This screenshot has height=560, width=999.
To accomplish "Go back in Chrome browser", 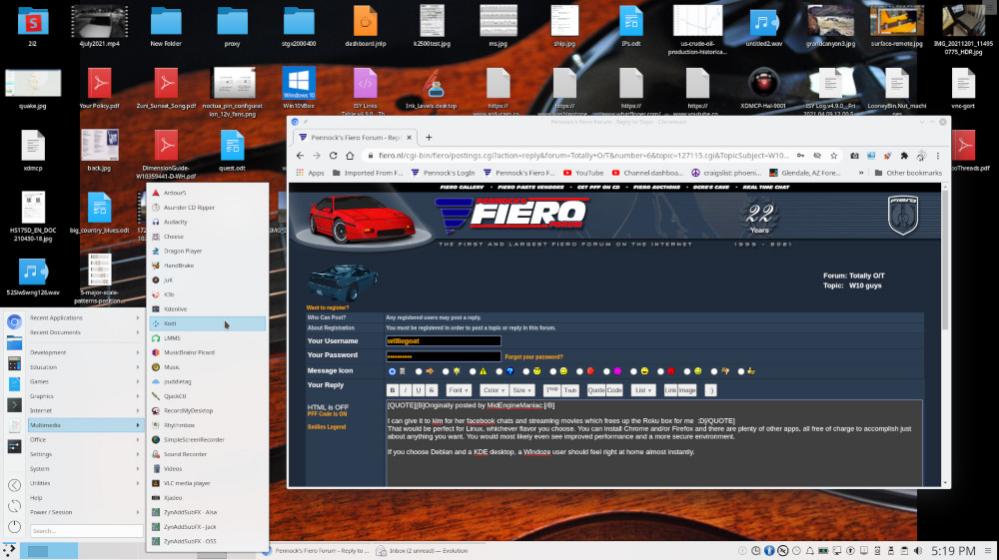I will (x=300, y=155).
